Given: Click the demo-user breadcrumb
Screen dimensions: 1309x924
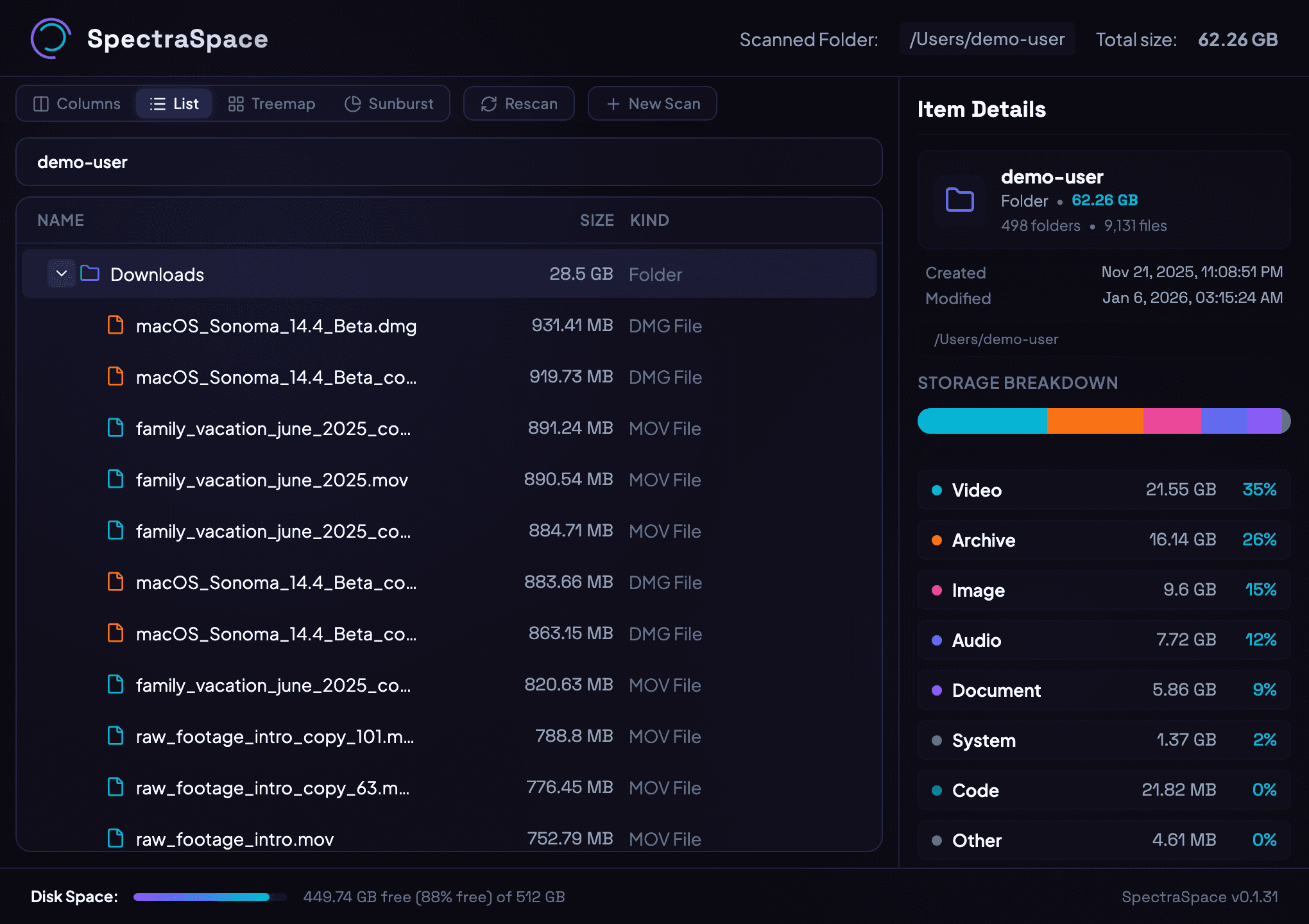Looking at the screenshot, I should tap(82, 162).
